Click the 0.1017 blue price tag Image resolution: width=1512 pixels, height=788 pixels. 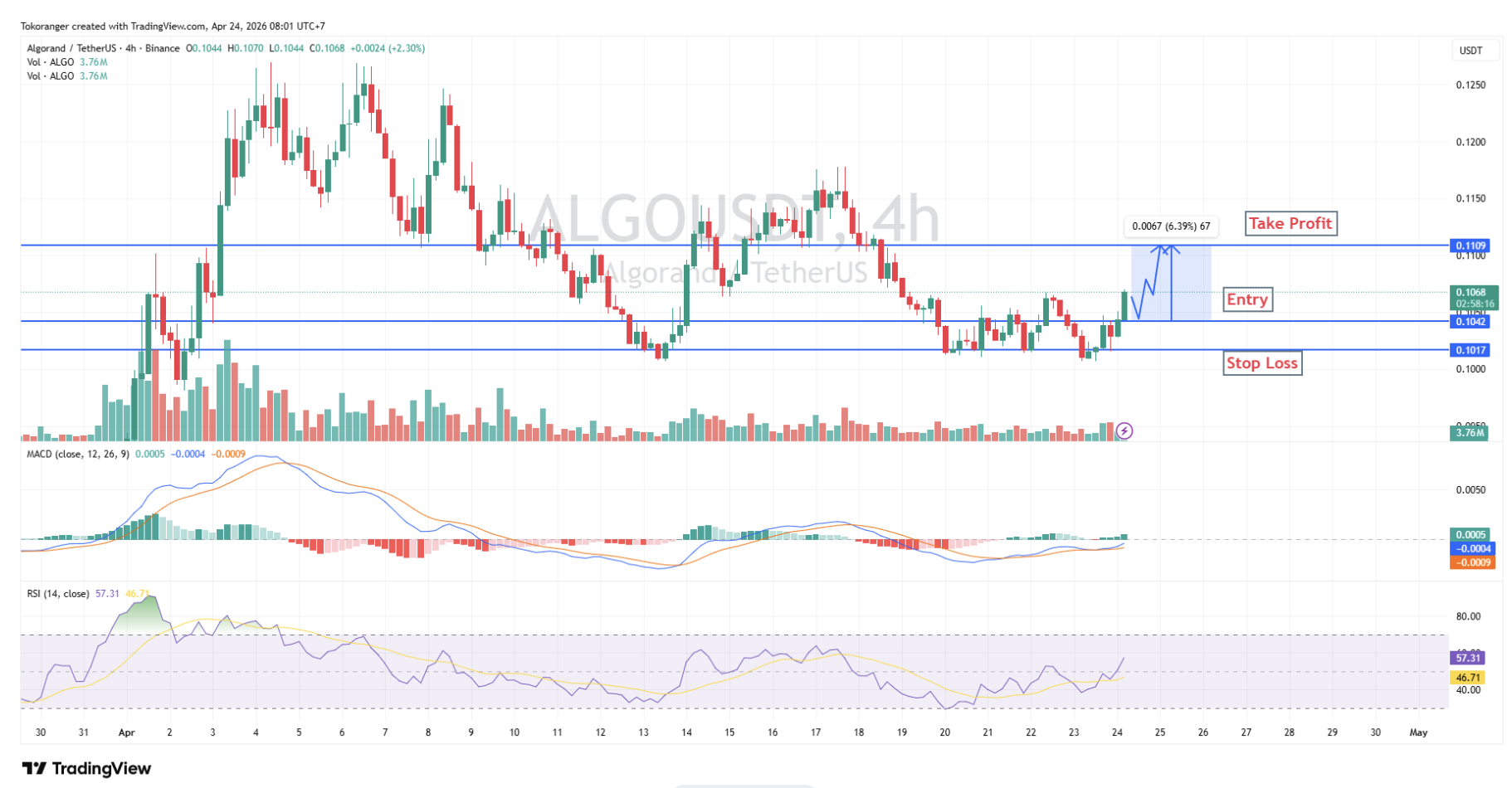pyautogui.click(x=1470, y=350)
